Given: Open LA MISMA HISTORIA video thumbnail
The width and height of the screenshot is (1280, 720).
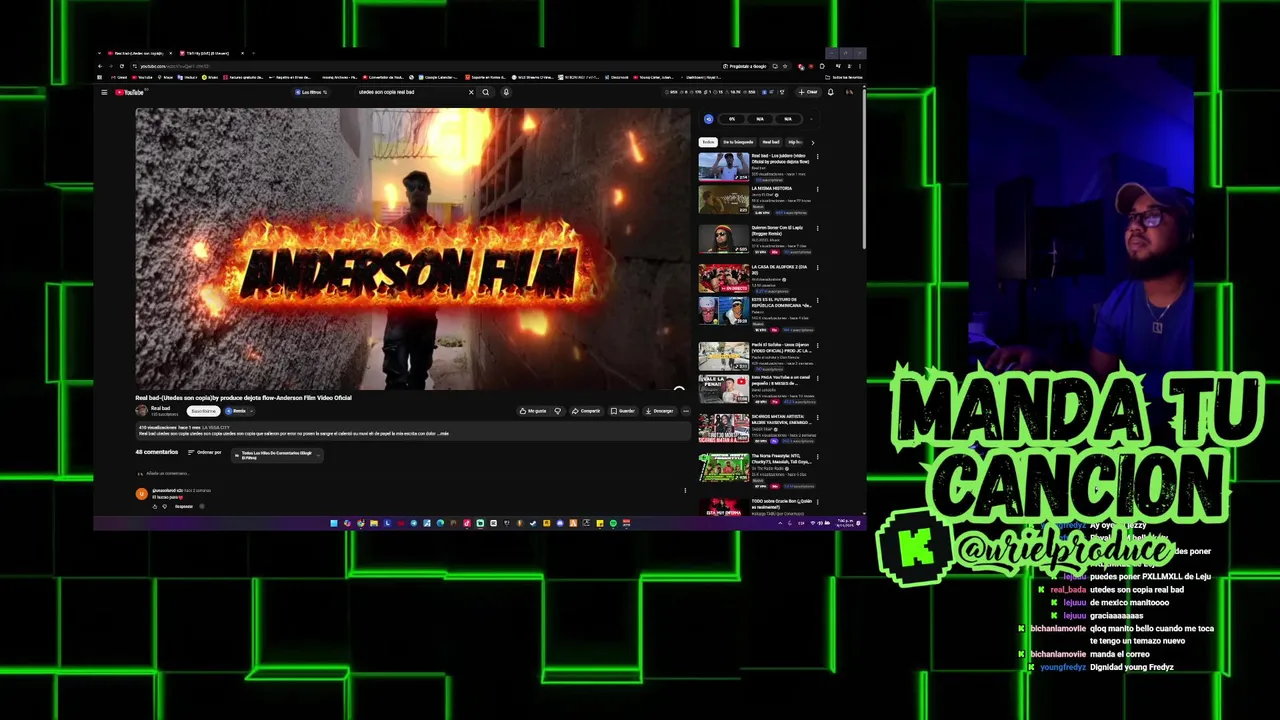Looking at the screenshot, I should pyautogui.click(x=724, y=200).
